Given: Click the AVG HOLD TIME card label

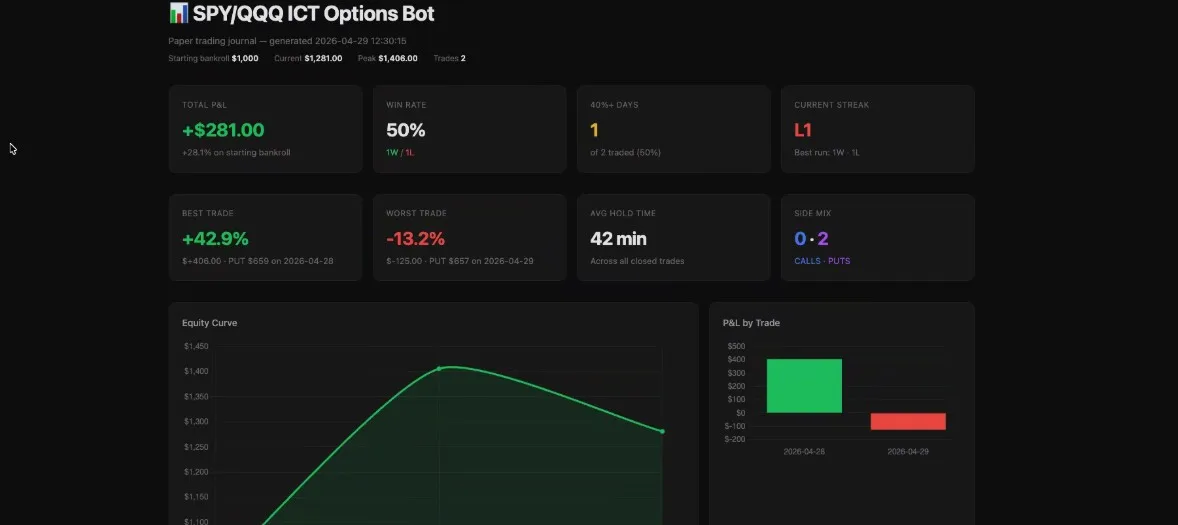Looking at the screenshot, I should 623,213.
